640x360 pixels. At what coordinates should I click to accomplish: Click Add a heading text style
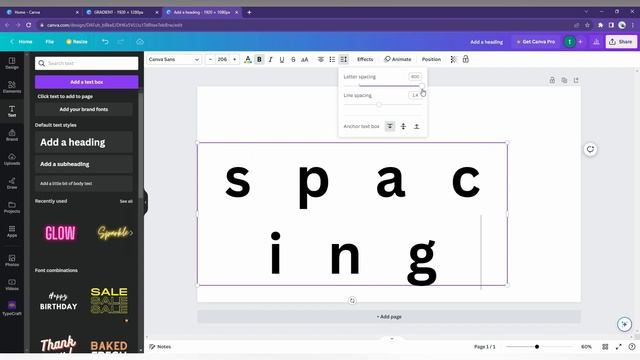point(84,142)
